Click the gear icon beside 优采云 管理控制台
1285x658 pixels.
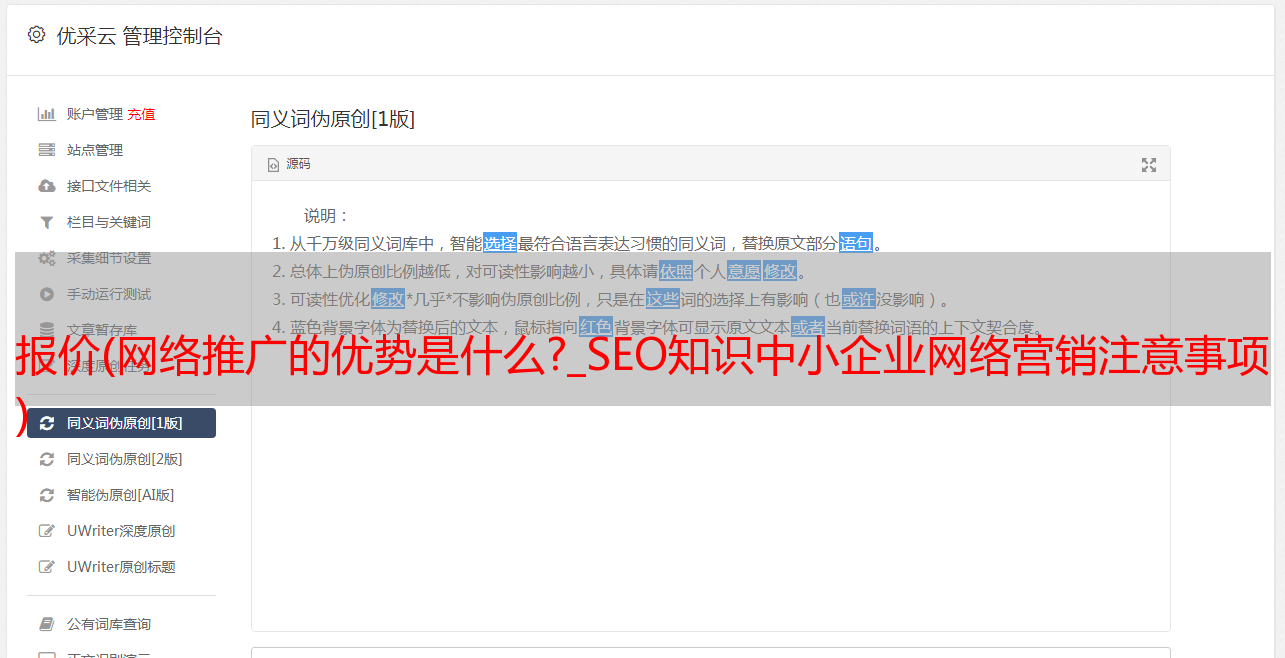tap(36, 35)
